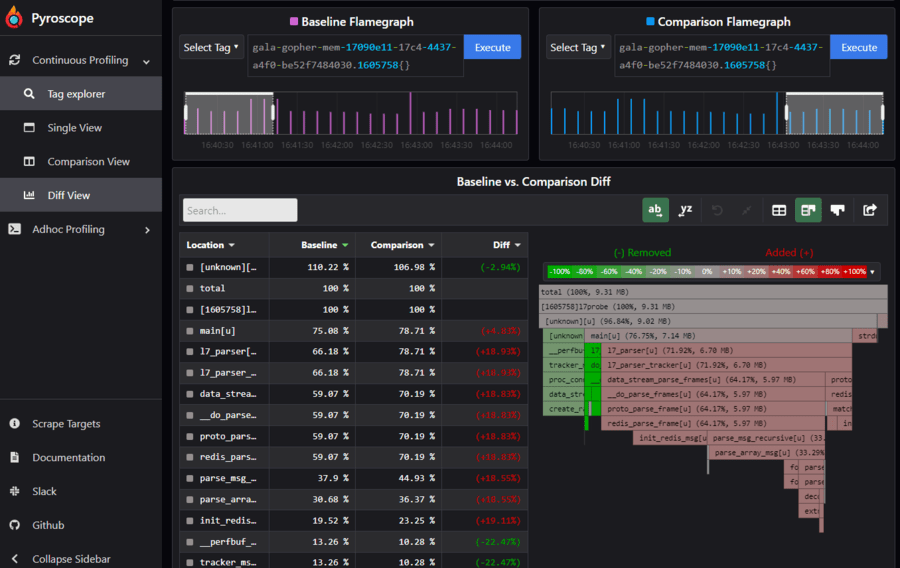Click the flamegraph search input field
Screen dimensions: 900x568
coord(240,210)
